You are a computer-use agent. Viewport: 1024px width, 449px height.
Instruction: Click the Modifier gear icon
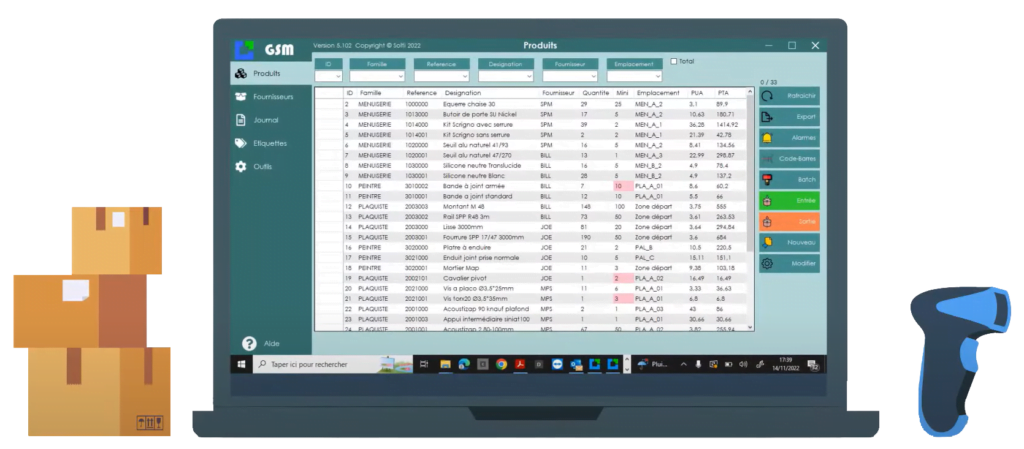tap(767, 264)
